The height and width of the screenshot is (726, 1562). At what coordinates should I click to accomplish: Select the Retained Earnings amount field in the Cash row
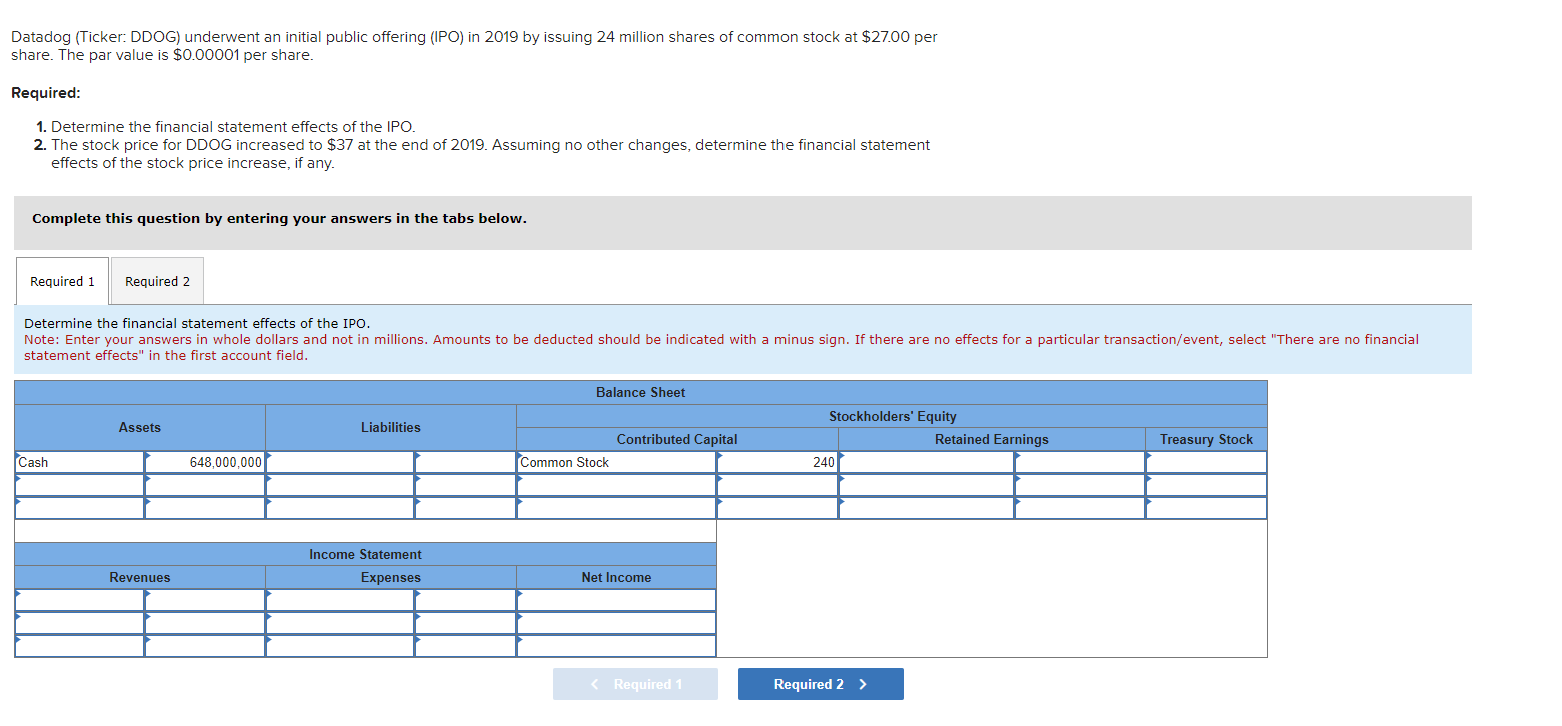pyautogui.click(x=1080, y=462)
